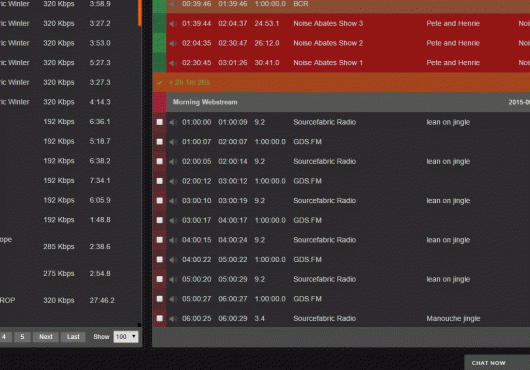Tick checkbox for Manouche jingle row
Image resolution: width=530 pixels, height=370 pixels.
click(160, 318)
